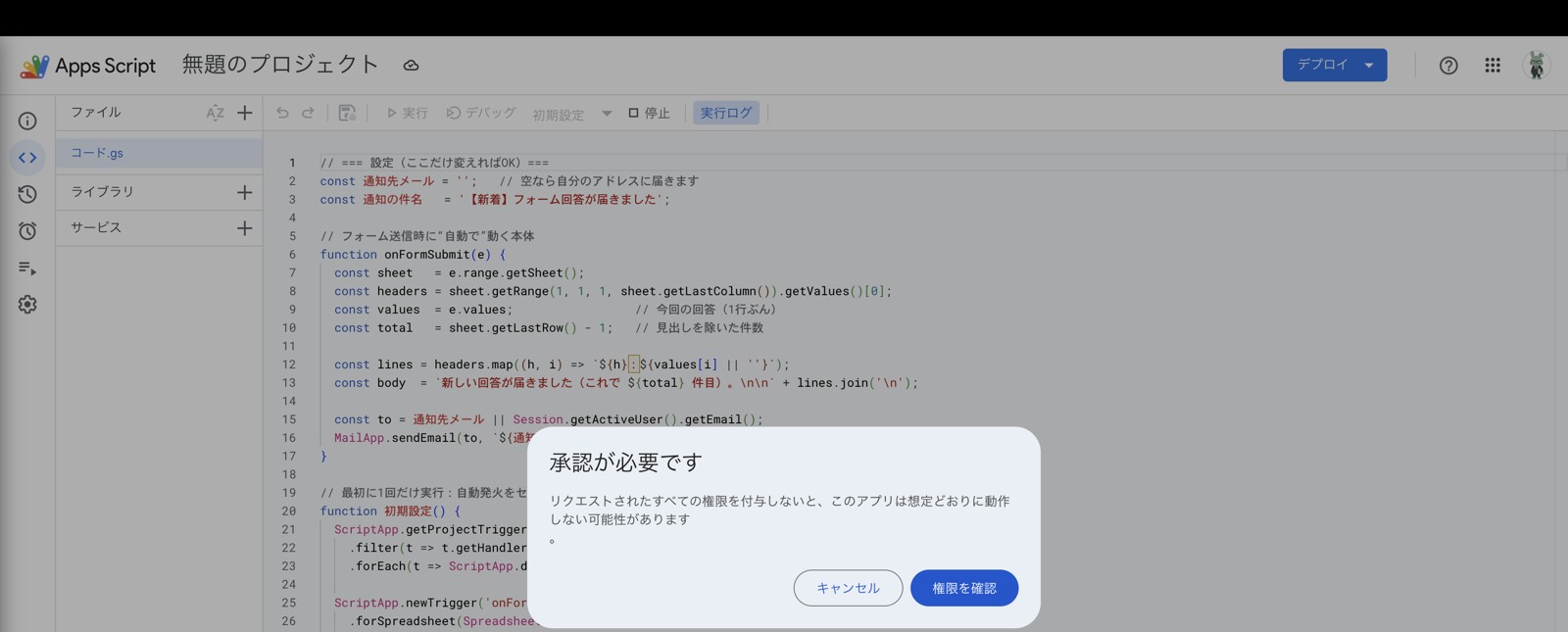Add a library with plus icon

tap(245, 192)
